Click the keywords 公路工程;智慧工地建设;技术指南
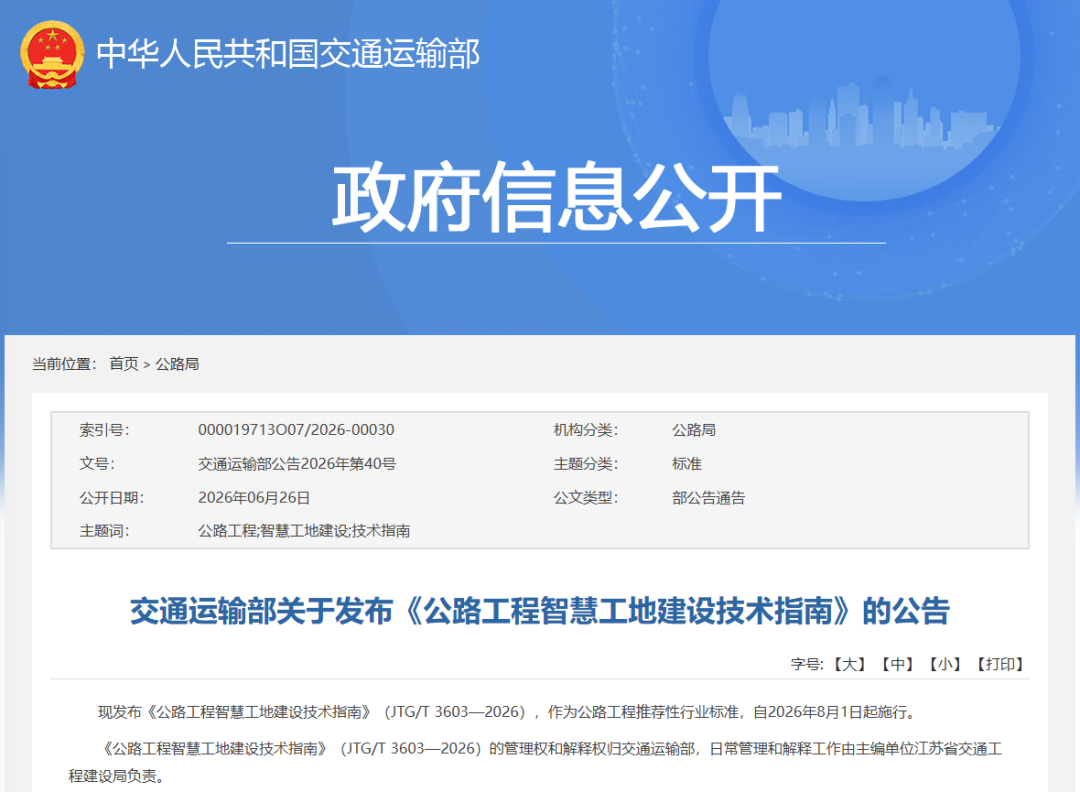 click(x=304, y=531)
